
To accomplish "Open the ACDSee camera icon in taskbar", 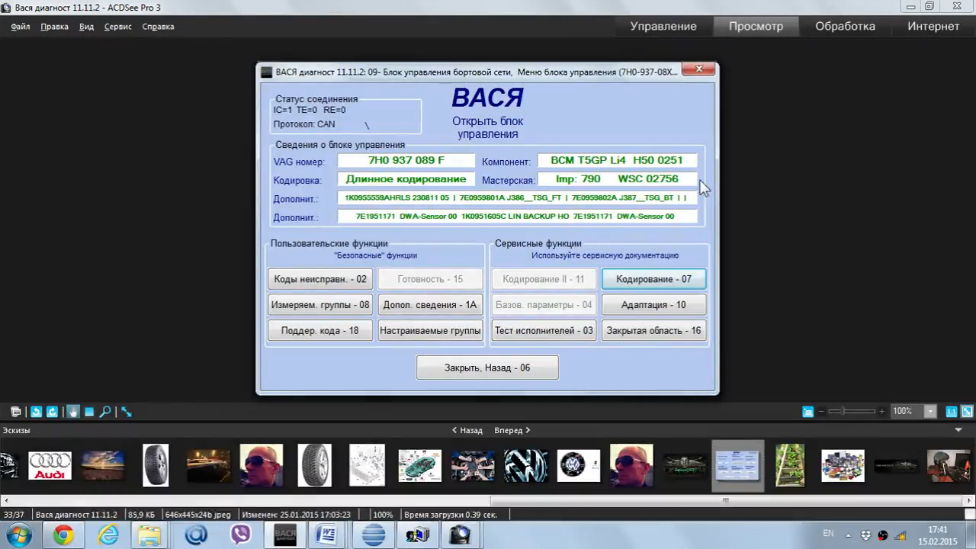I will coord(460,535).
